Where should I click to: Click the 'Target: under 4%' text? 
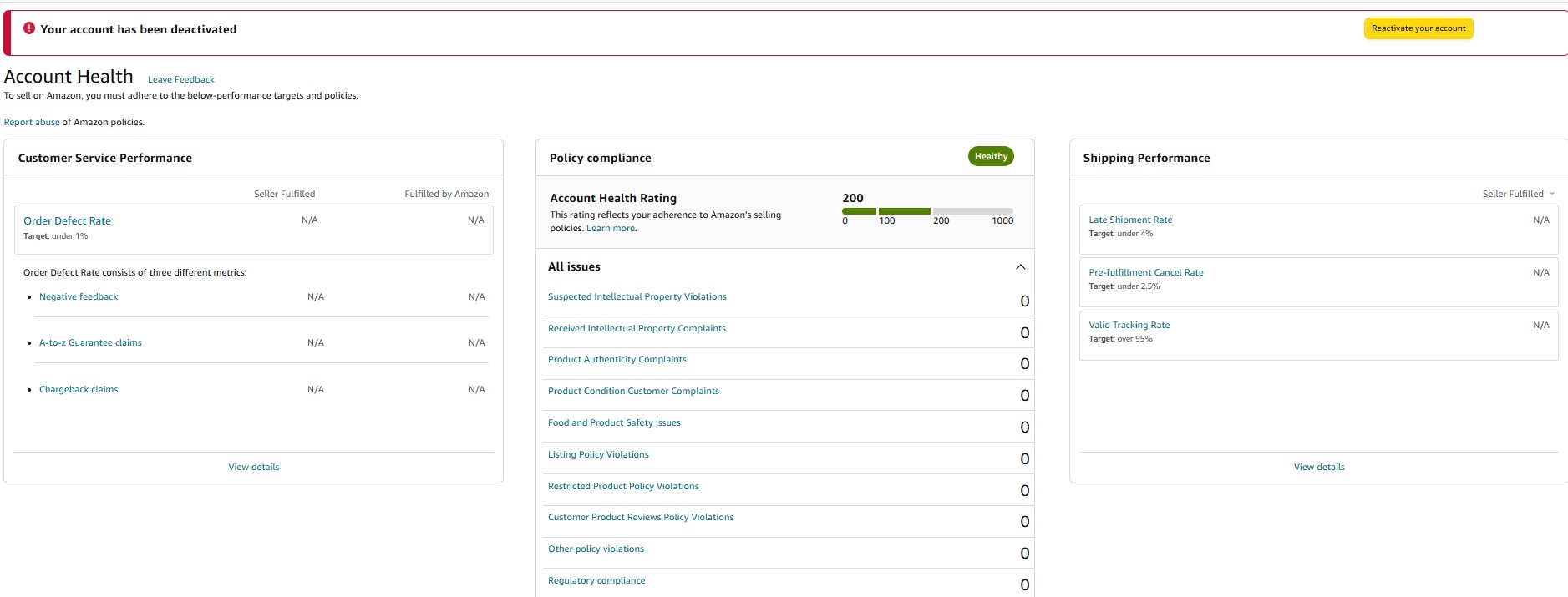coord(1120,234)
